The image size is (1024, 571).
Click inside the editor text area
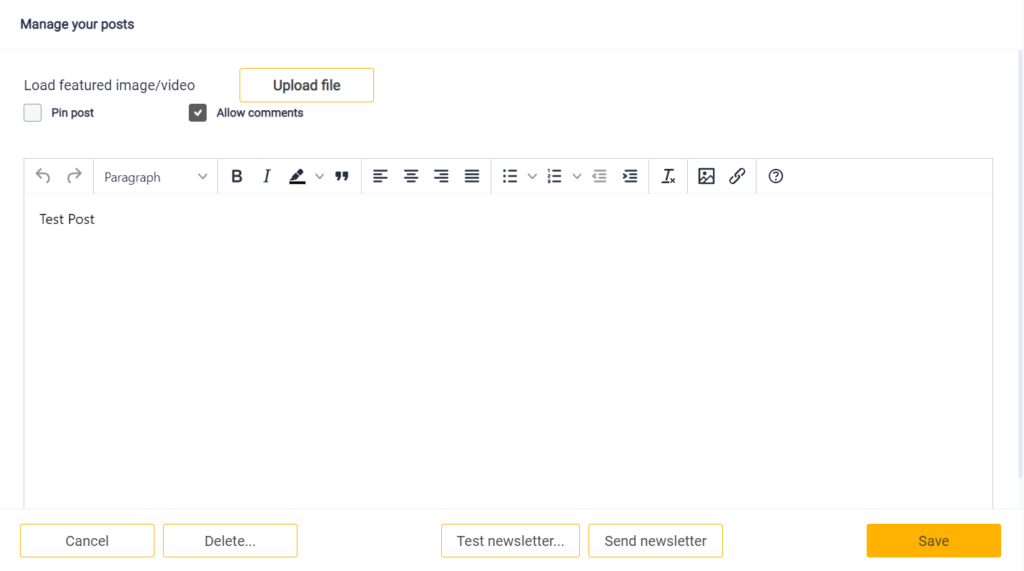pyautogui.click(x=508, y=351)
